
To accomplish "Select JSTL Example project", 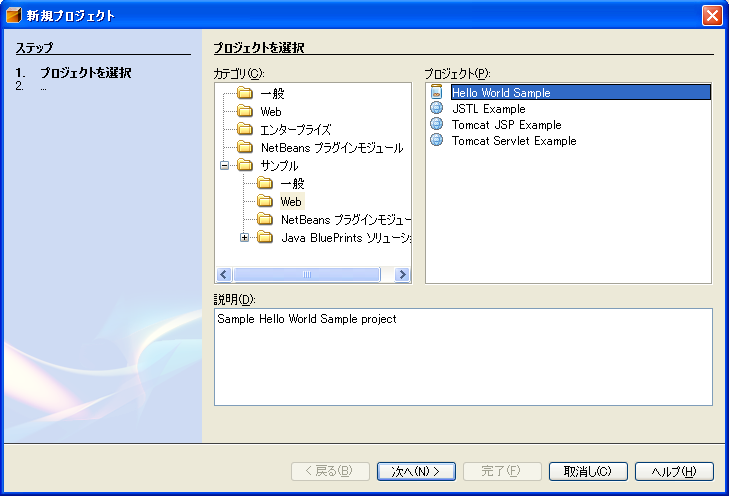I will click(x=489, y=109).
